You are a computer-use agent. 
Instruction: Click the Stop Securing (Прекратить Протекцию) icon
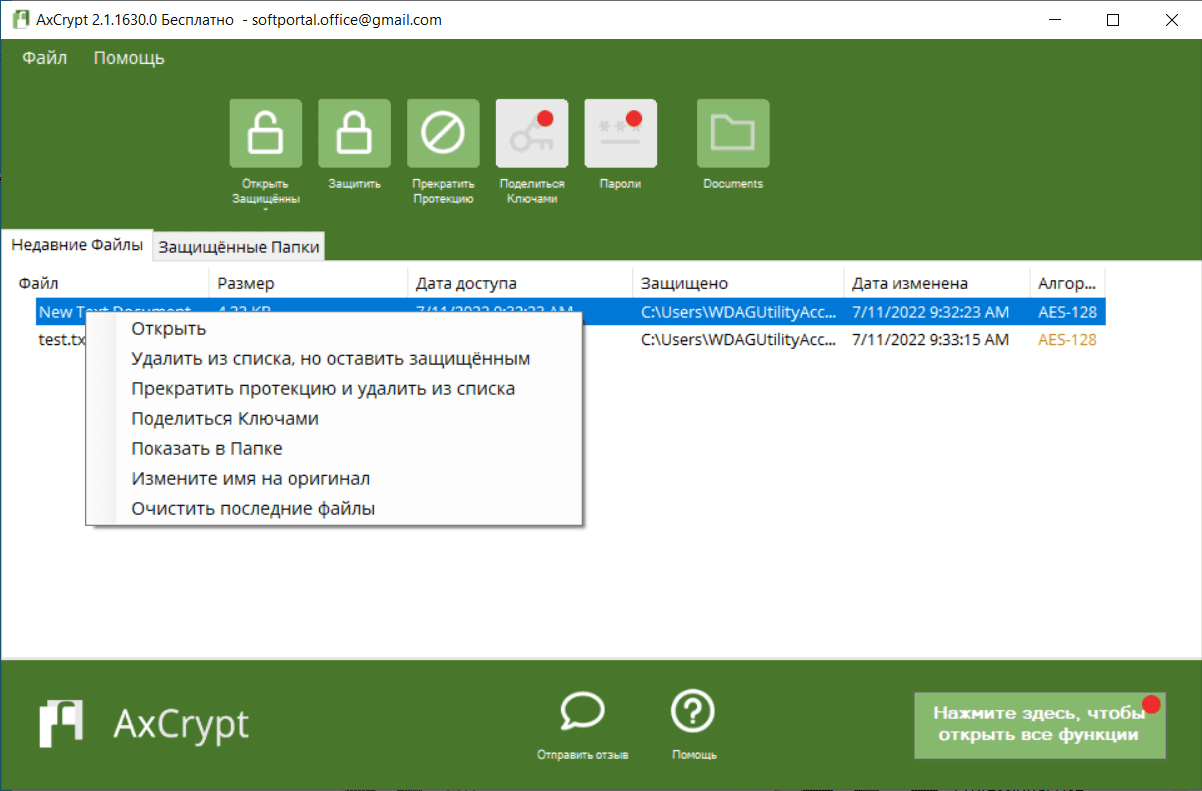(x=443, y=133)
